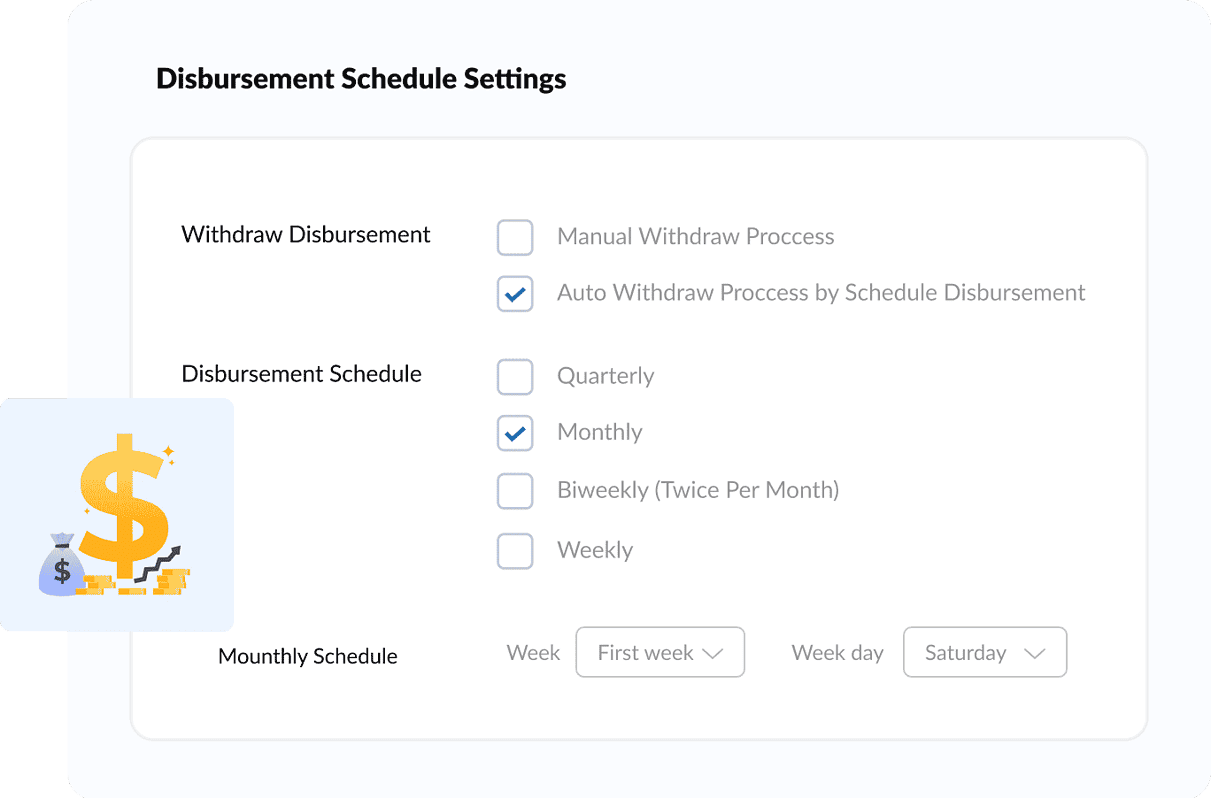This screenshot has height=798, width=1211.
Task: Open the First week dropdown
Action: click(x=660, y=652)
